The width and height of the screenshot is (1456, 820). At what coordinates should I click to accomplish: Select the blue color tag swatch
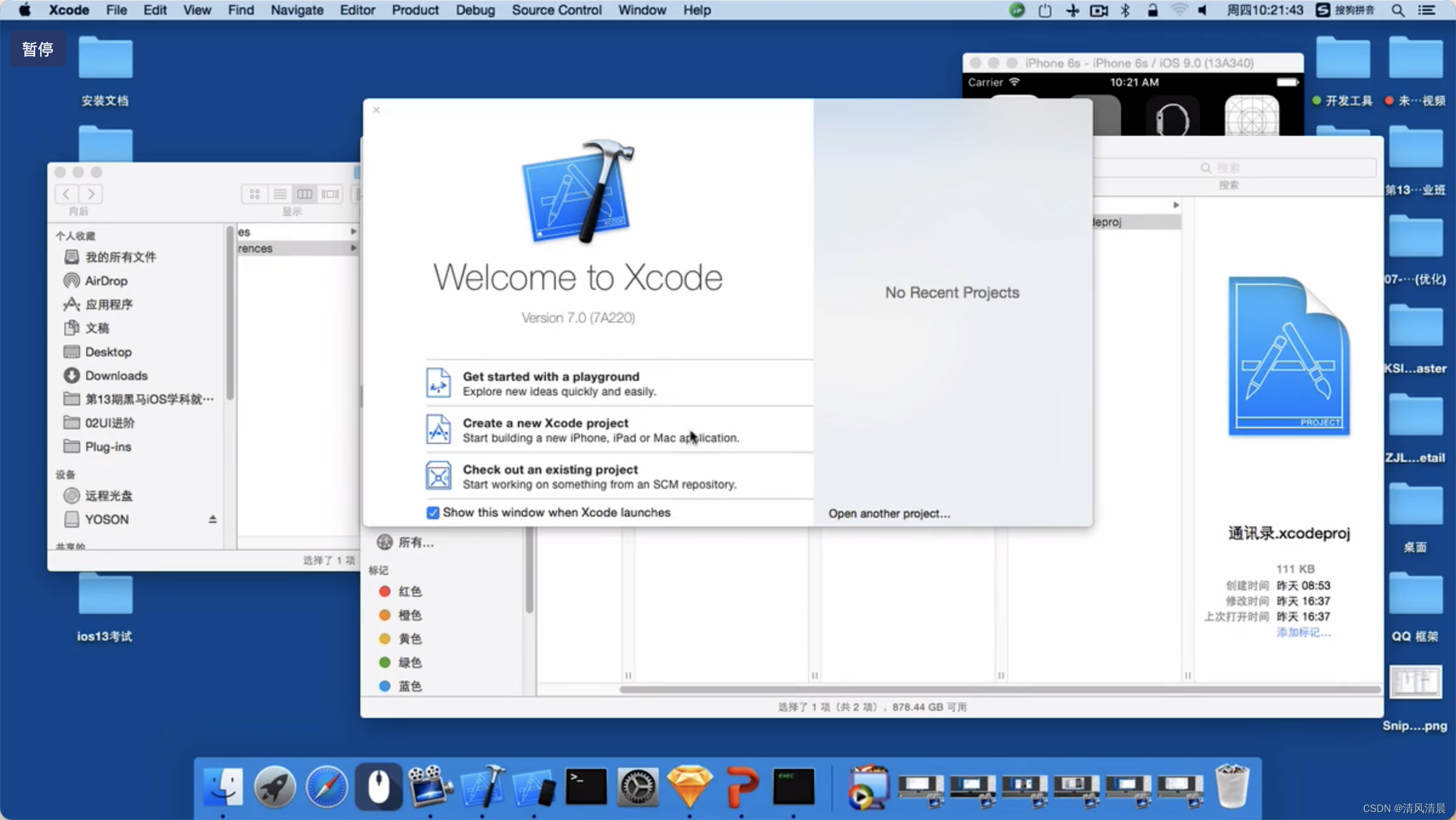[388, 686]
